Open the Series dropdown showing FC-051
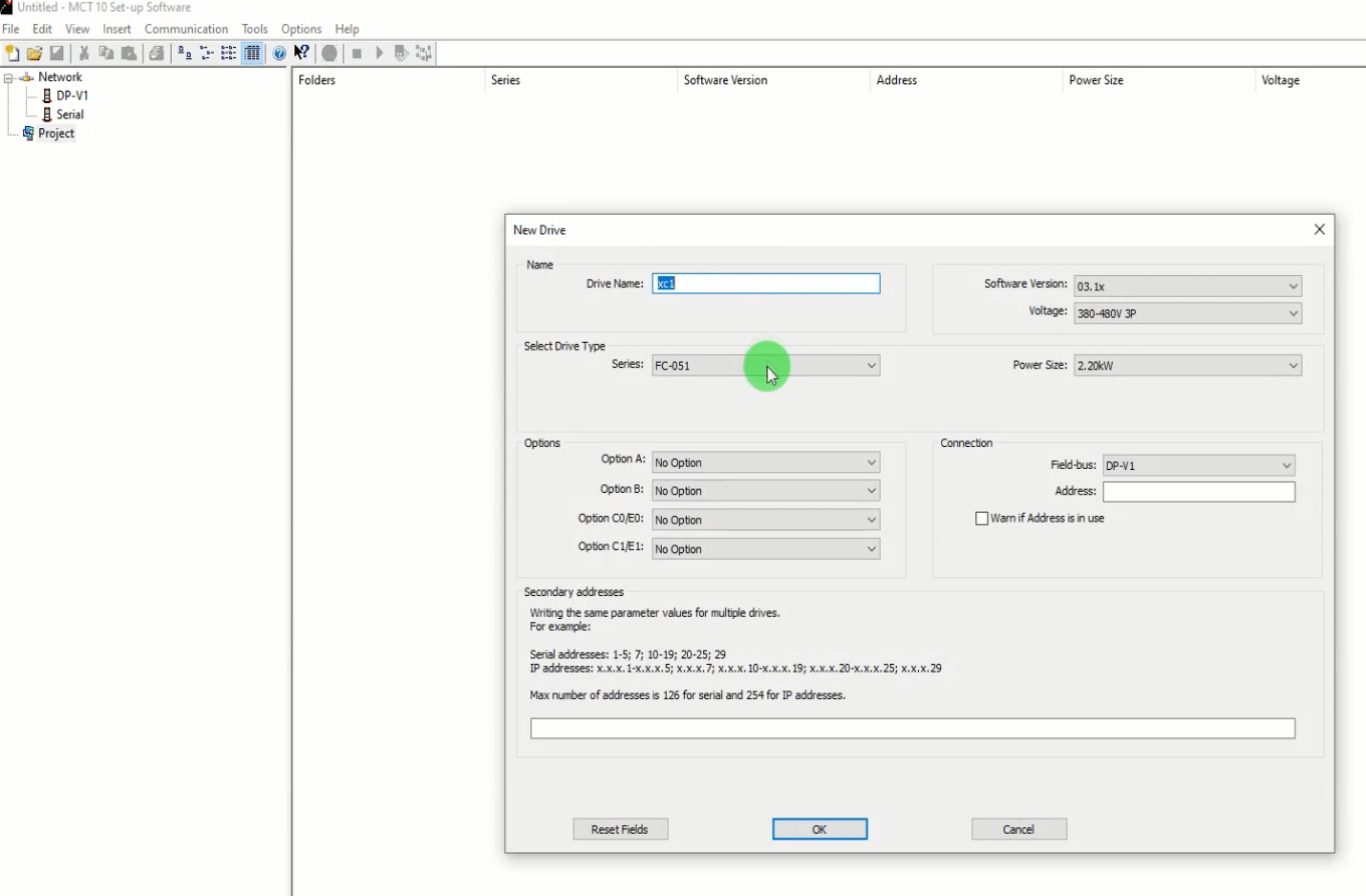Image resolution: width=1366 pixels, height=896 pixels. [765, 366]
